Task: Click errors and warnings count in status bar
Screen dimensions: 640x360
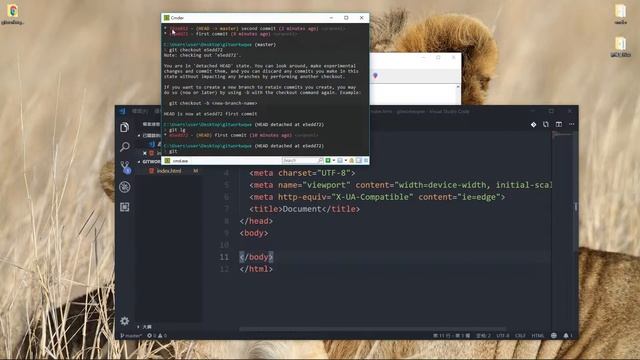Action: click(x=157, y=336)
